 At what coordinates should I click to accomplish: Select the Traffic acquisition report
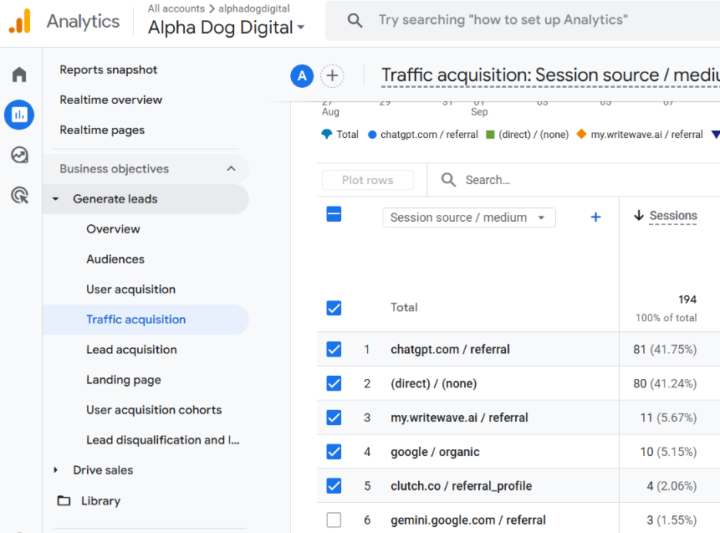pos(136,320)
